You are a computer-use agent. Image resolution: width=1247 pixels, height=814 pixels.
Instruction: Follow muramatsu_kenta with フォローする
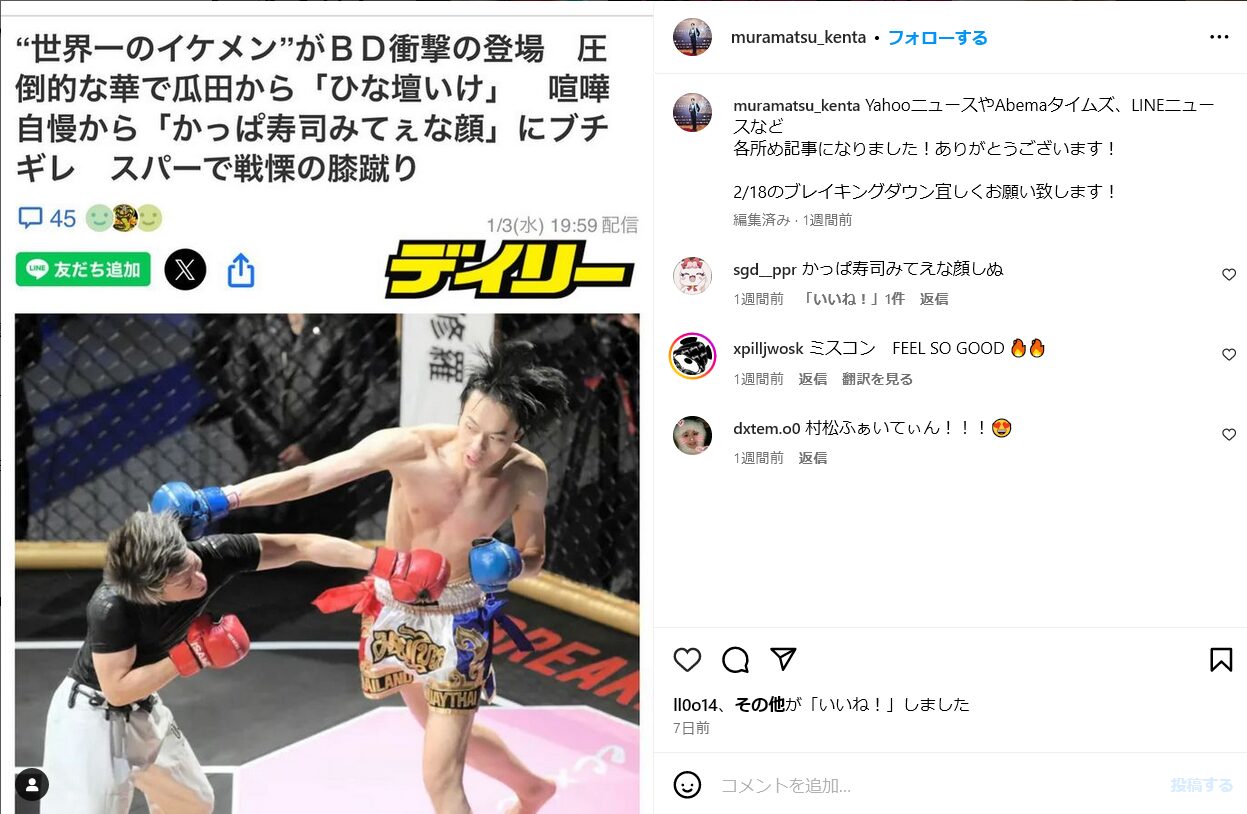[x=937, y=38]
